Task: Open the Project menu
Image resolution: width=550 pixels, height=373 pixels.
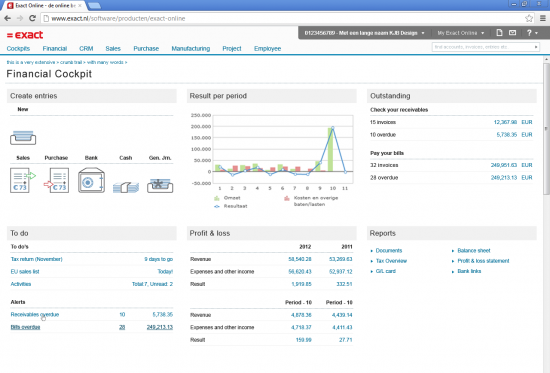Action: 232,48
